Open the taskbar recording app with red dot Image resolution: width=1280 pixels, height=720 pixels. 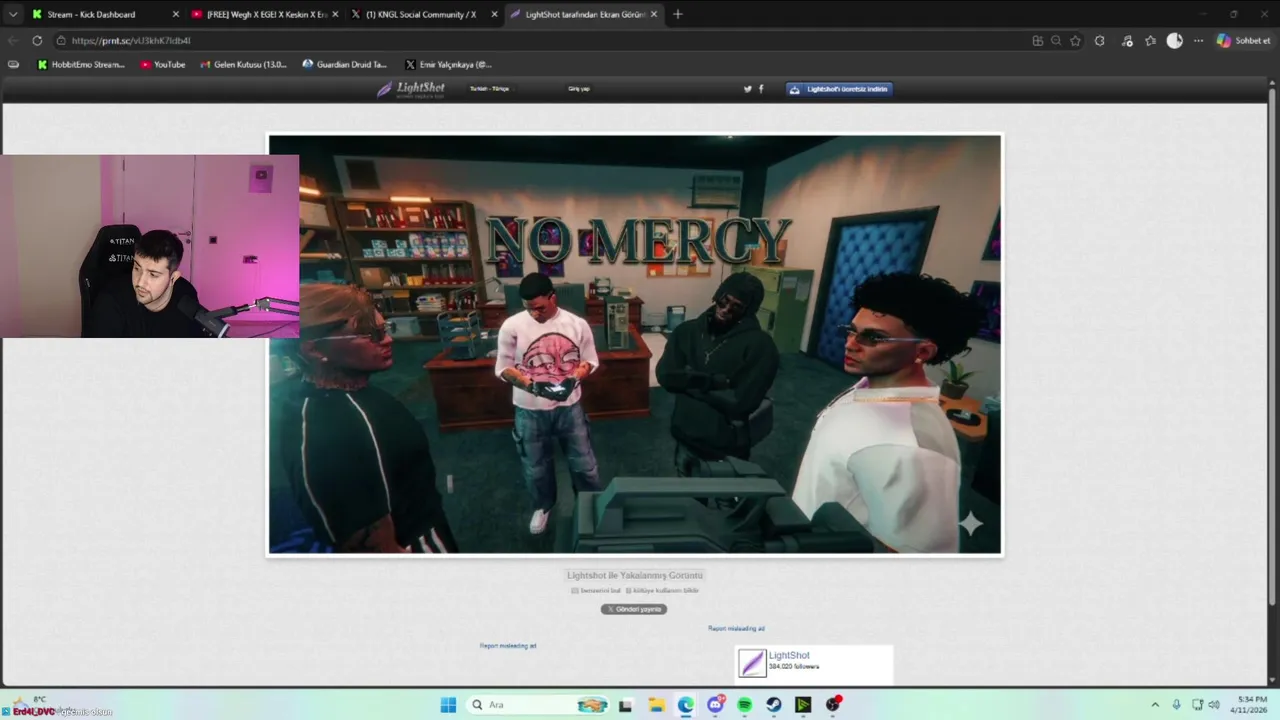tap(833, 705)
